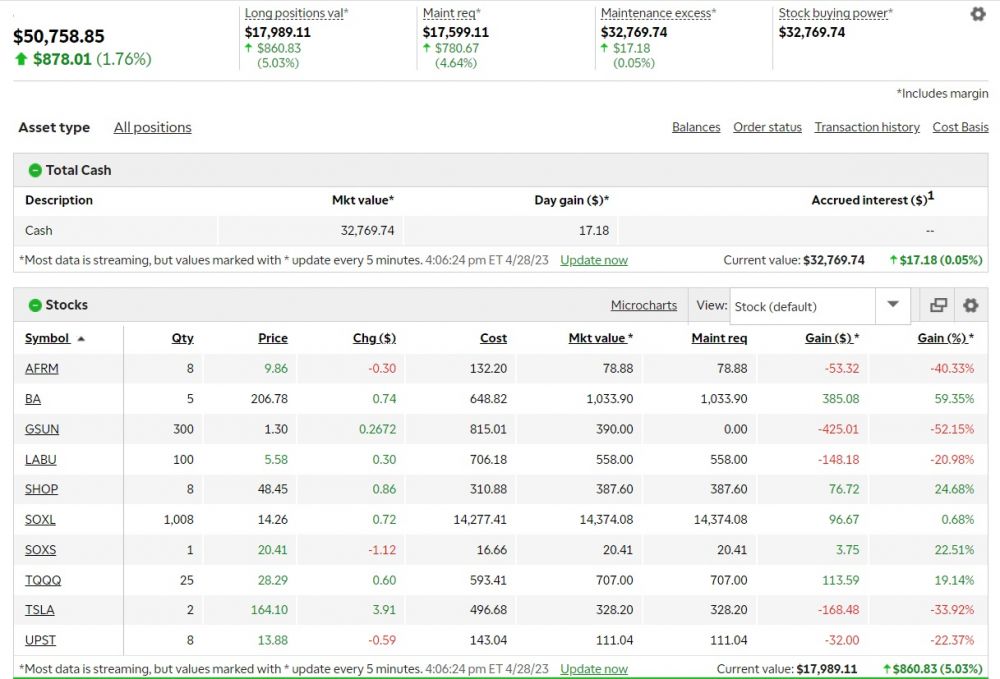Click Update now in Total Cash section
1000x679 pixels.
pyautogui.click(x=594, y=260)
